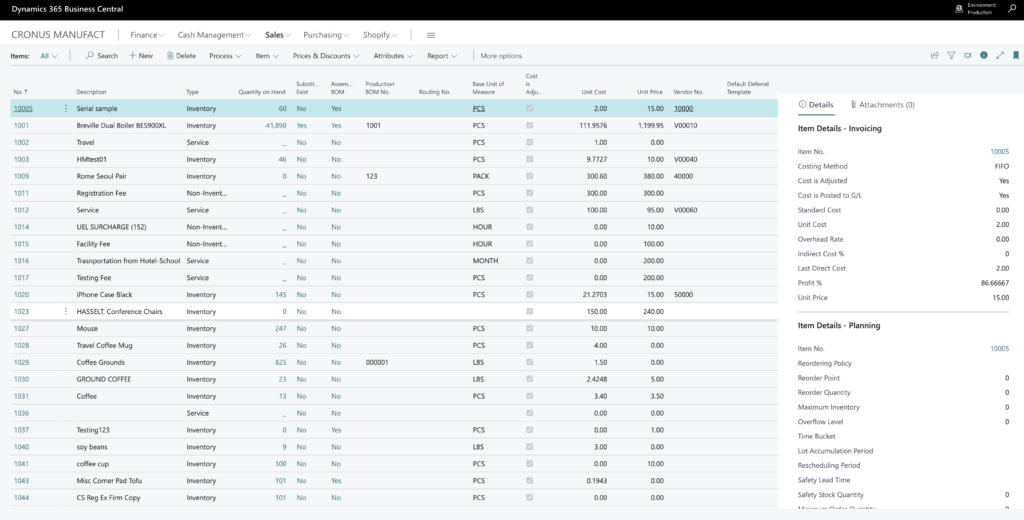
Task: Click Item No. 10005 under Item Details - Planning
Action: (x=999, y=349)
